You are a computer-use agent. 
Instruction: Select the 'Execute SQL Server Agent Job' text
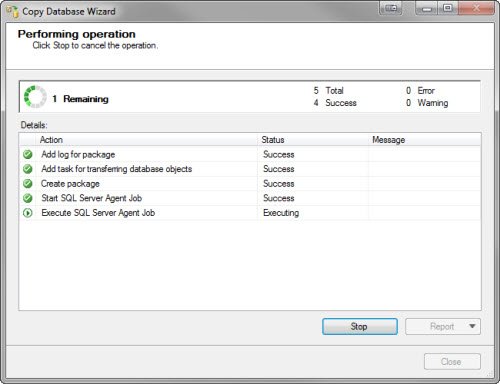coord(98,213)
